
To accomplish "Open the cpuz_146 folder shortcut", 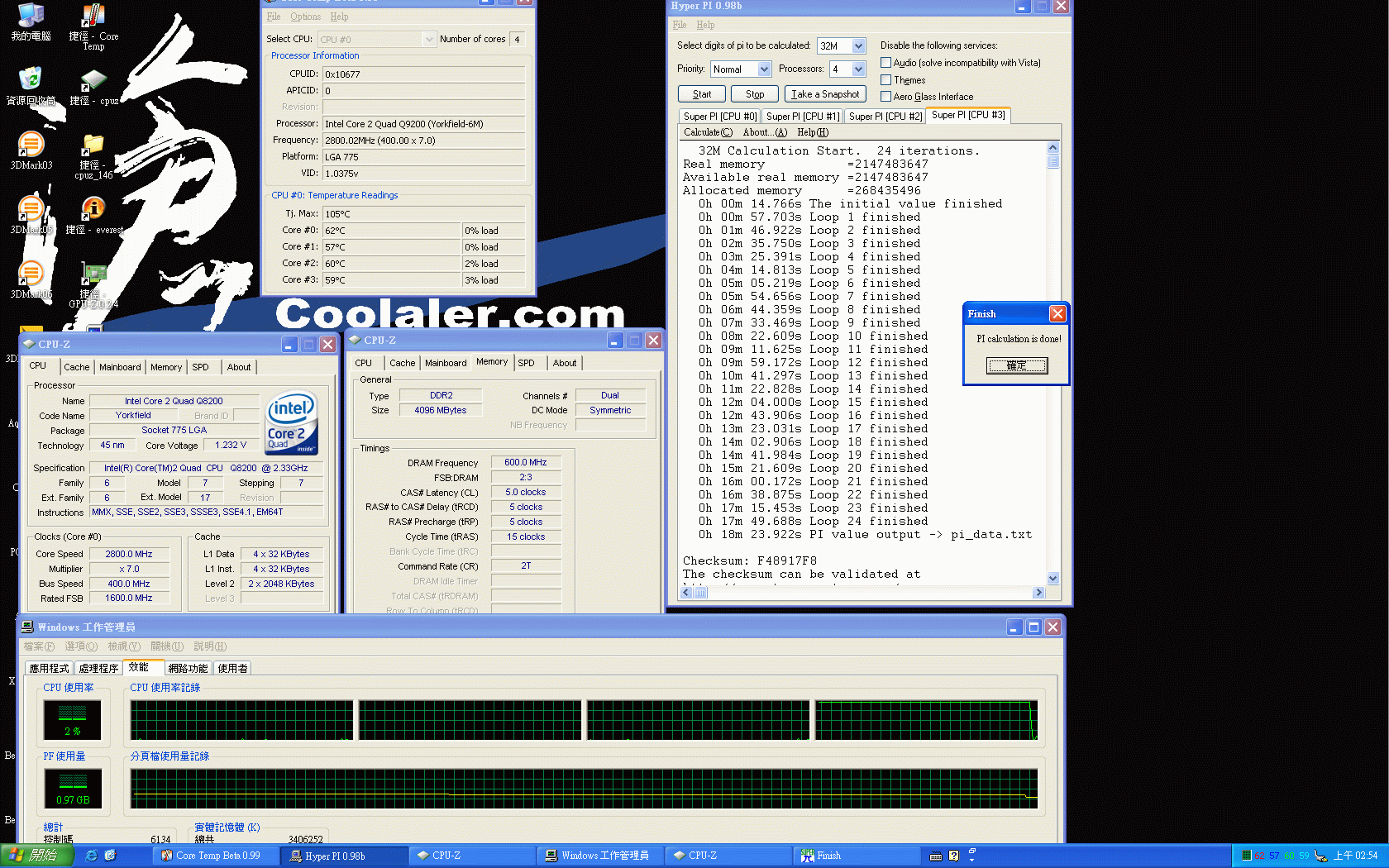I will coord(93,156).
